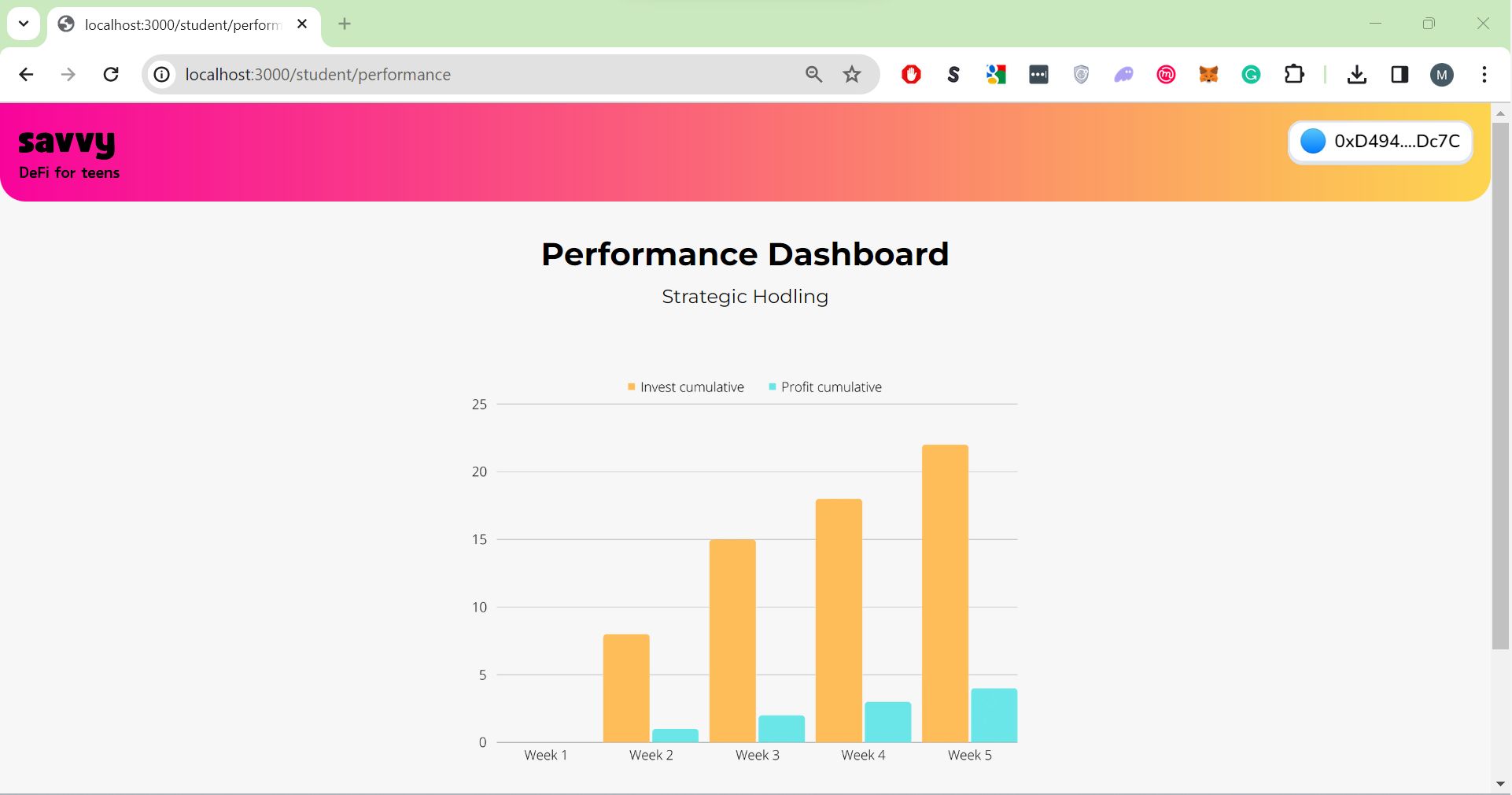Close the localhost:3000 tab
The image size is (1512, 795).
(302, 24)
